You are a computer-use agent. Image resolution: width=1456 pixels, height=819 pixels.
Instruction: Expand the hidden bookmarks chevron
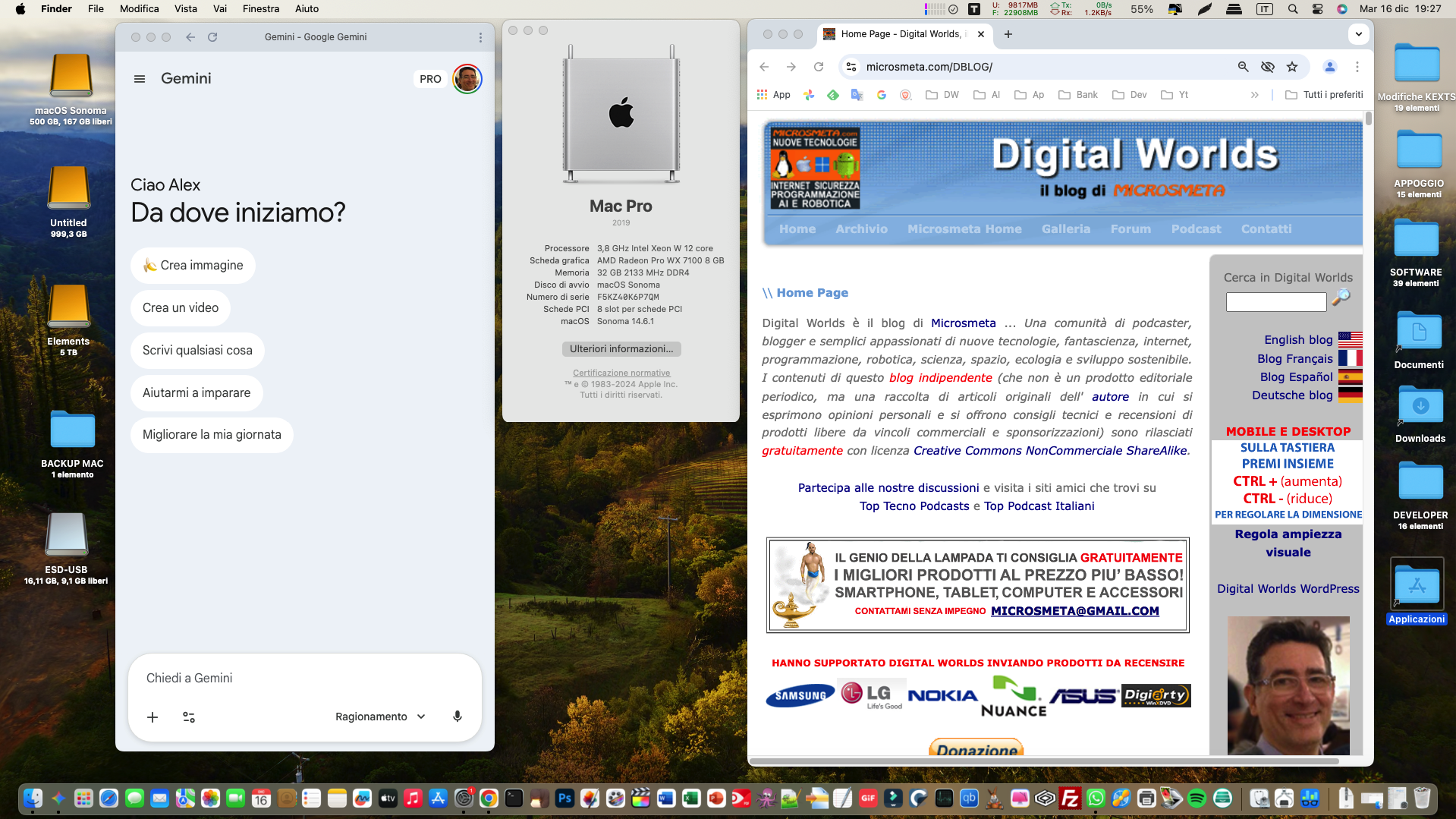coord(1255,95)
